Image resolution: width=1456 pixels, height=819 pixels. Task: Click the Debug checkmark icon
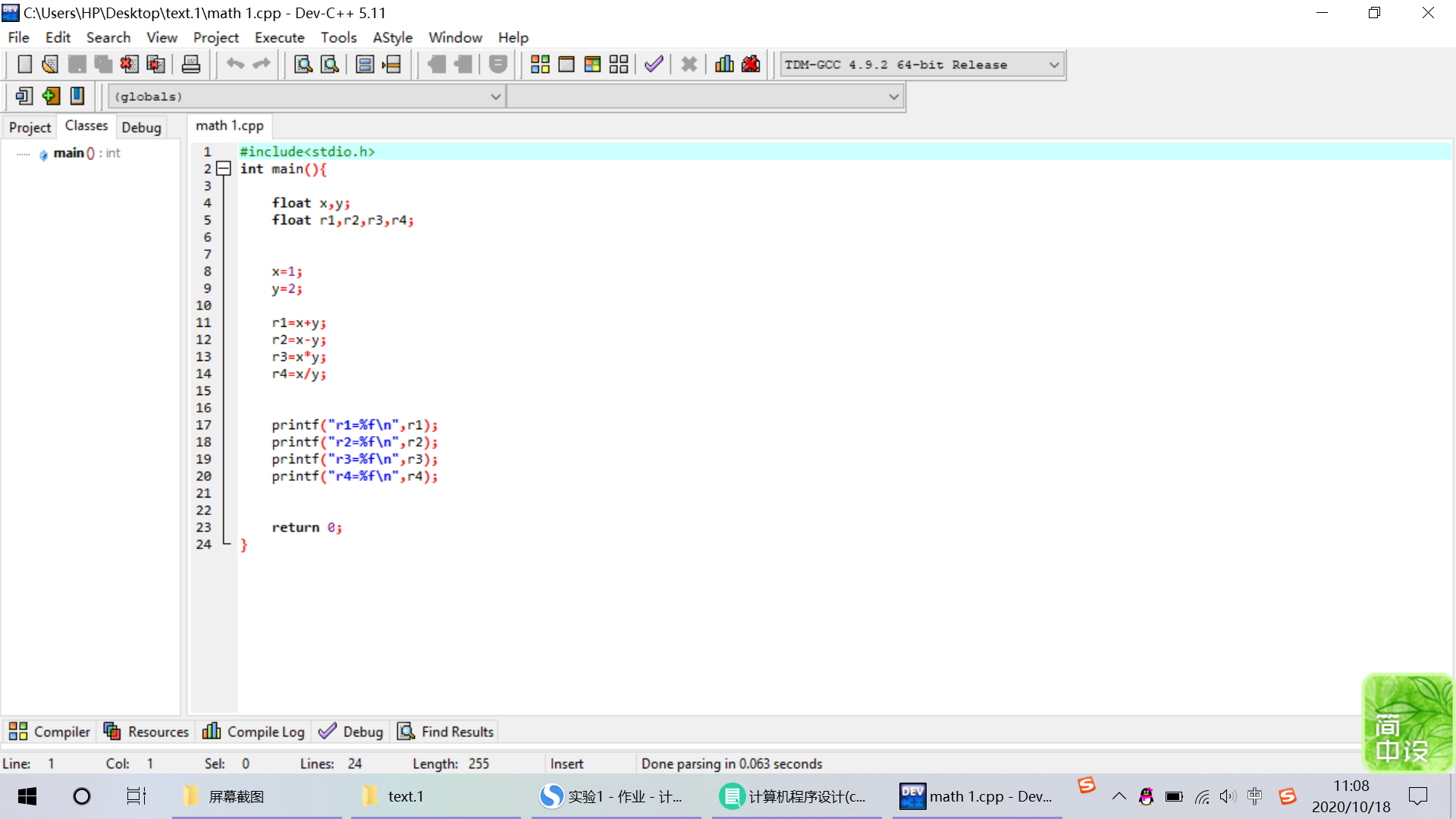[654, 64]
